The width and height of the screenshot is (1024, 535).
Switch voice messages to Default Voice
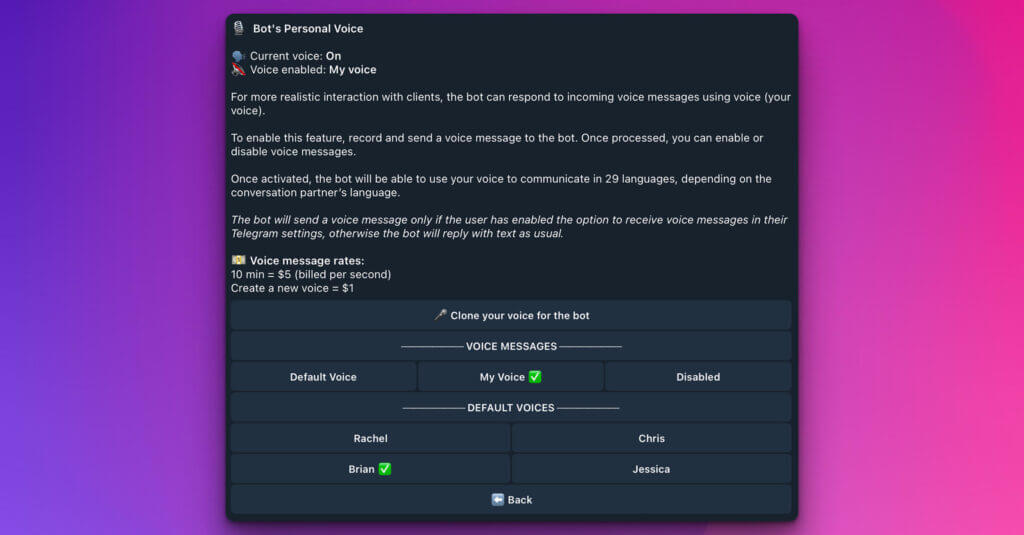(x=323, y=377)
